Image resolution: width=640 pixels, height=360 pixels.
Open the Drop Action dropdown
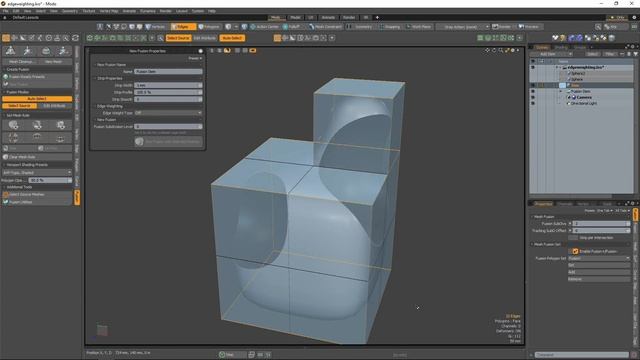[463, 27]
